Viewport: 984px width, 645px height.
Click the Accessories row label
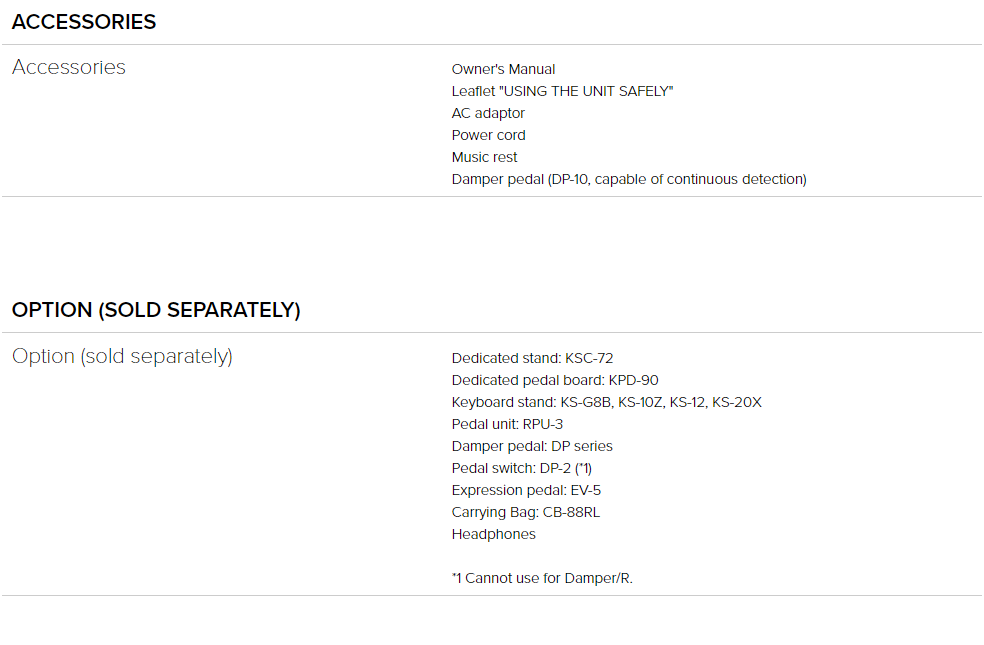69,67
